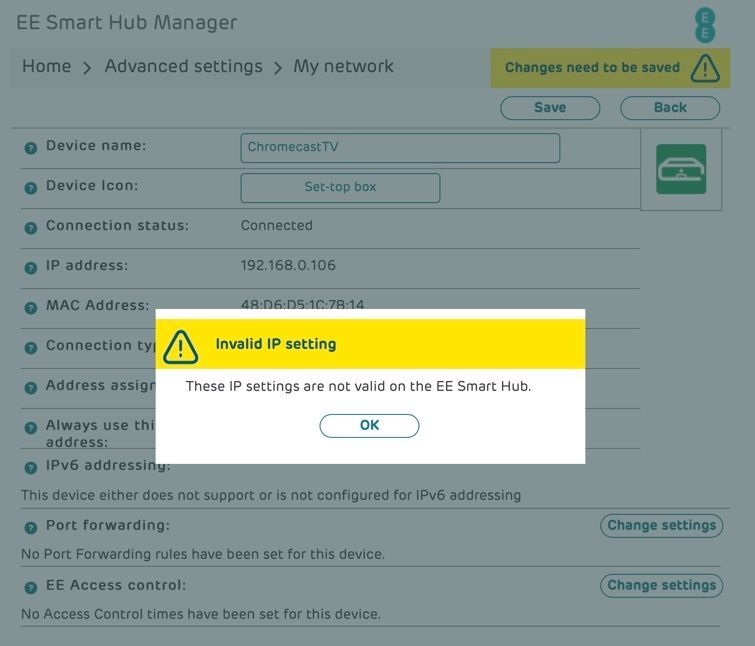Show help for Connection type
Screen dimensions: 755x646
click(31, 348)
